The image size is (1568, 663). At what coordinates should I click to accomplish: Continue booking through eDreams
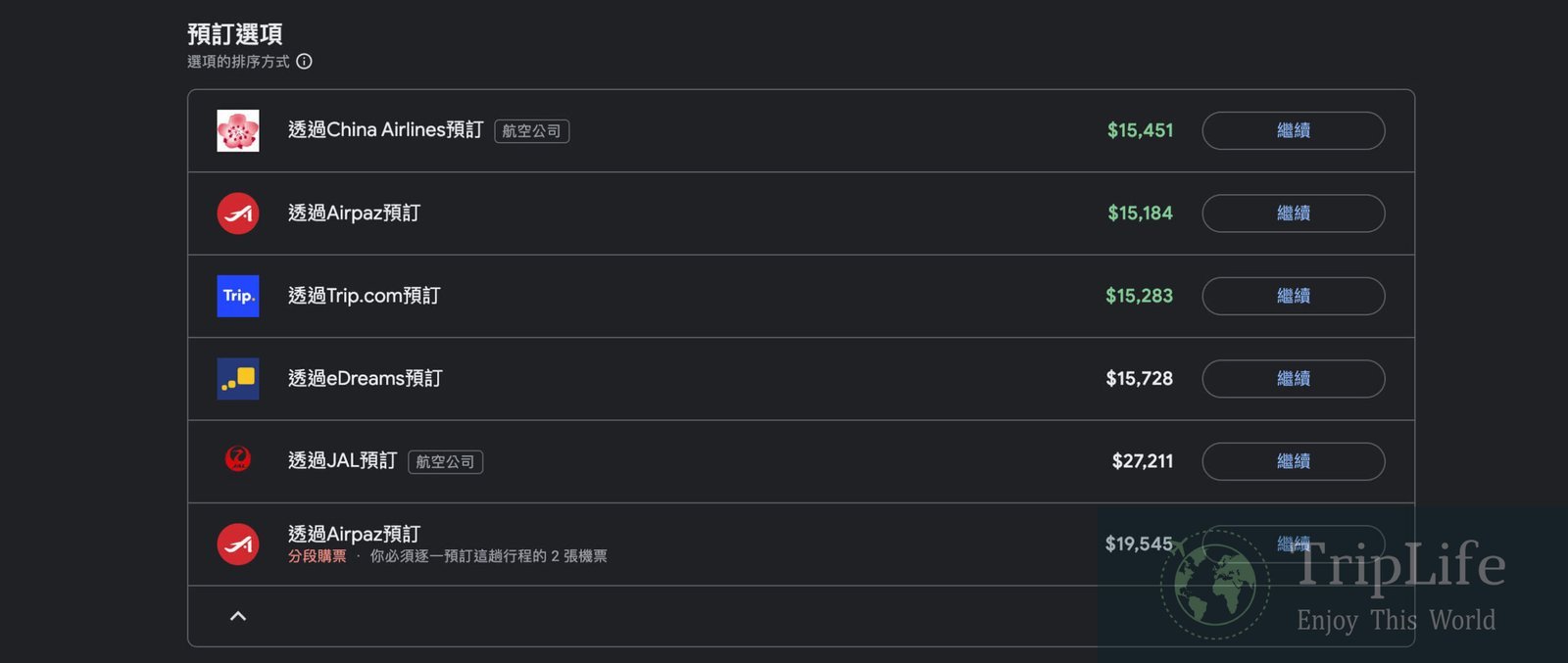[x=1294, y=378]
